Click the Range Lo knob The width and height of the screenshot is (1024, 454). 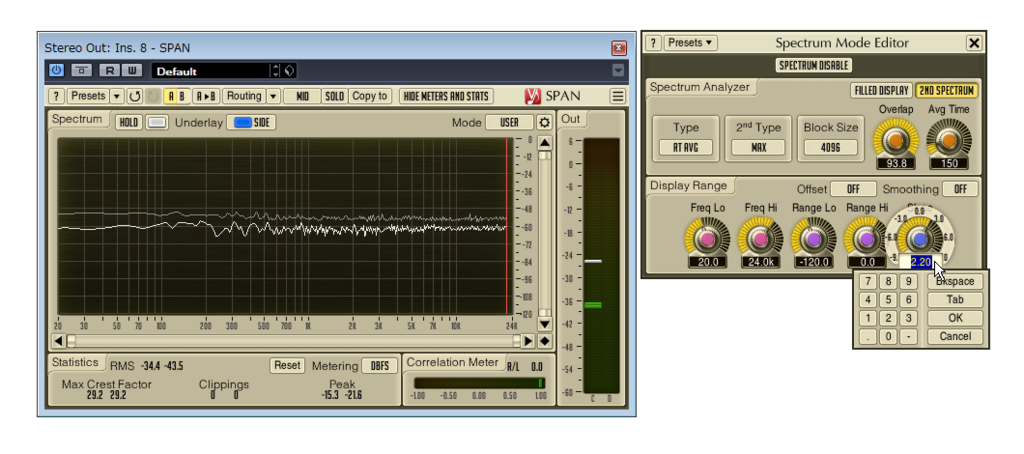[x=814, y=239]
